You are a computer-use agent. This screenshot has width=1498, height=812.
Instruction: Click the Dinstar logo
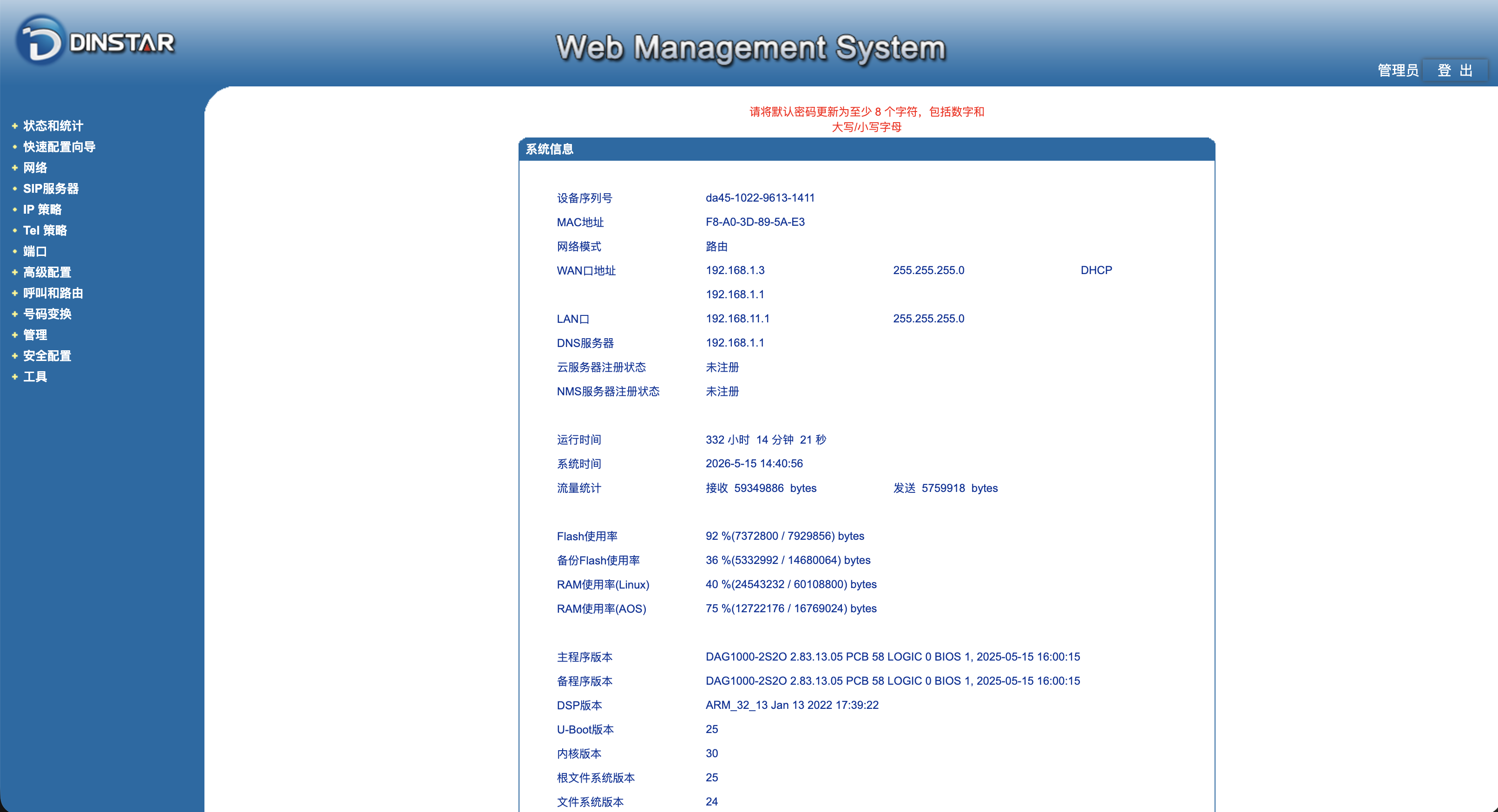(x=96, y=41)
